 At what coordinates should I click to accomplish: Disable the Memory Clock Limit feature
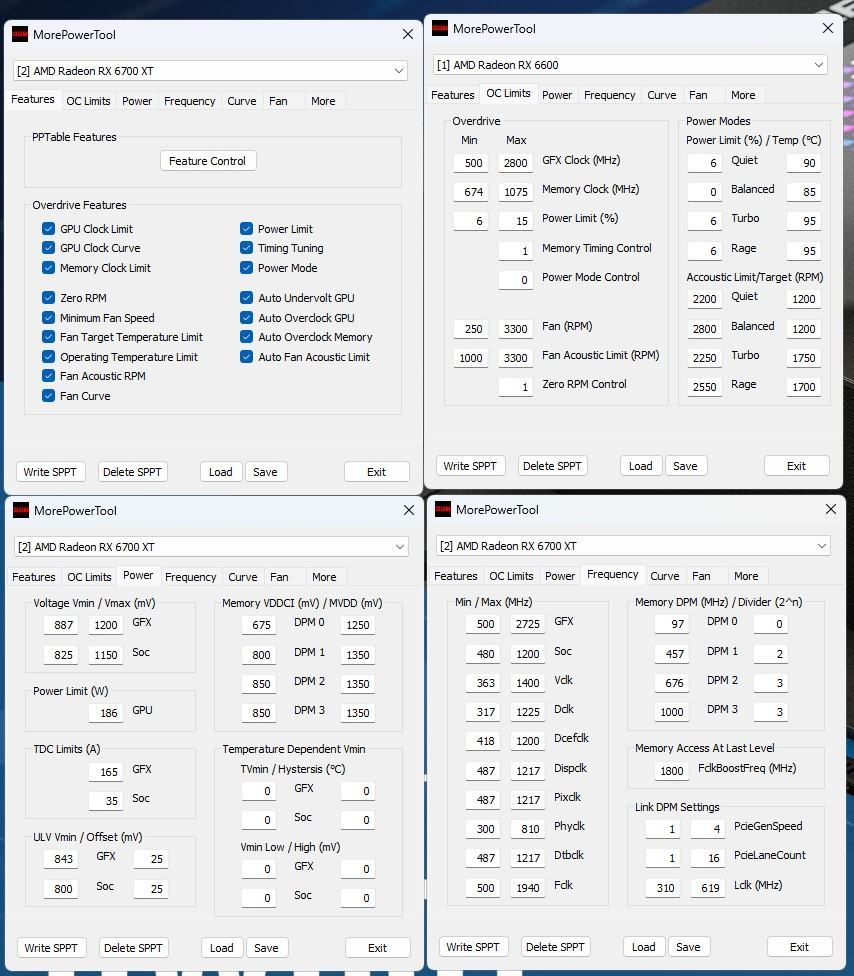coord(49,268)
